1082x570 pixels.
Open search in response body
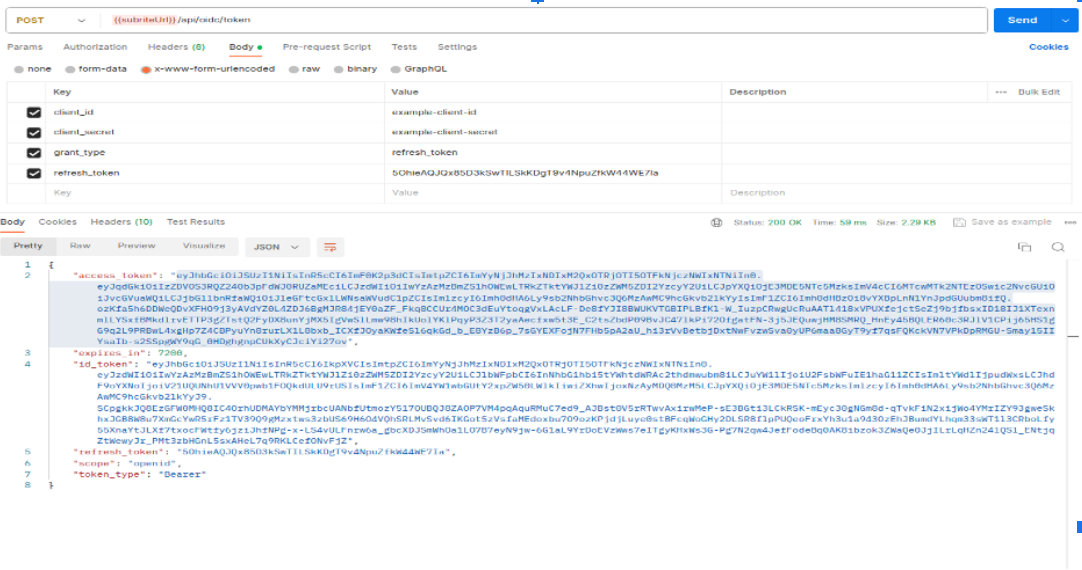(x=1057, y=247)
